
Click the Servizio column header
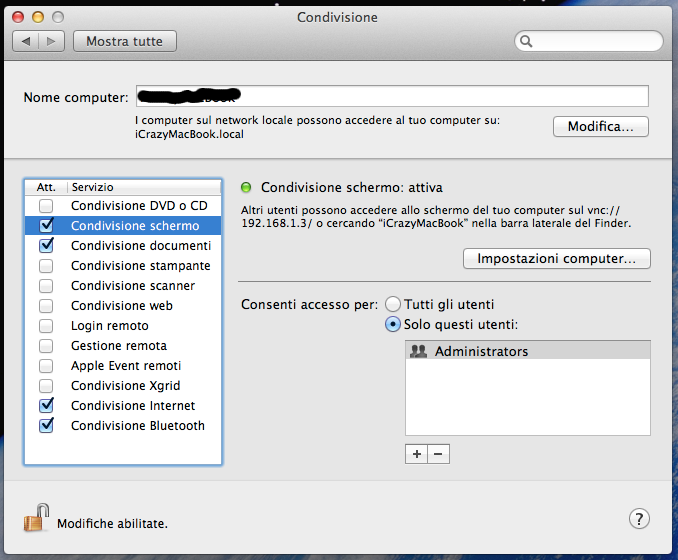coord(140,187)
